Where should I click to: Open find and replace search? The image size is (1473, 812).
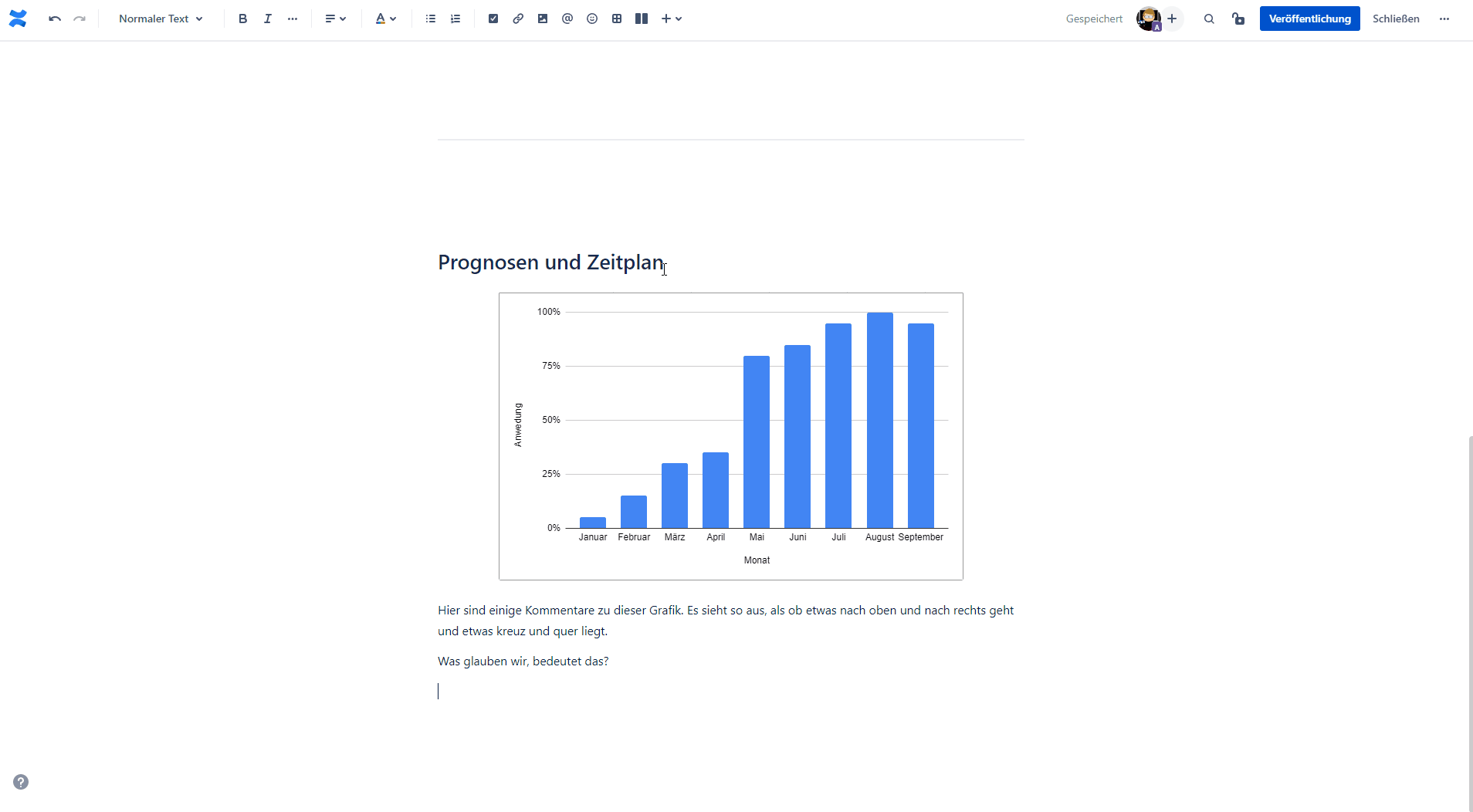pyautogui.click(x=1209, y=19)
